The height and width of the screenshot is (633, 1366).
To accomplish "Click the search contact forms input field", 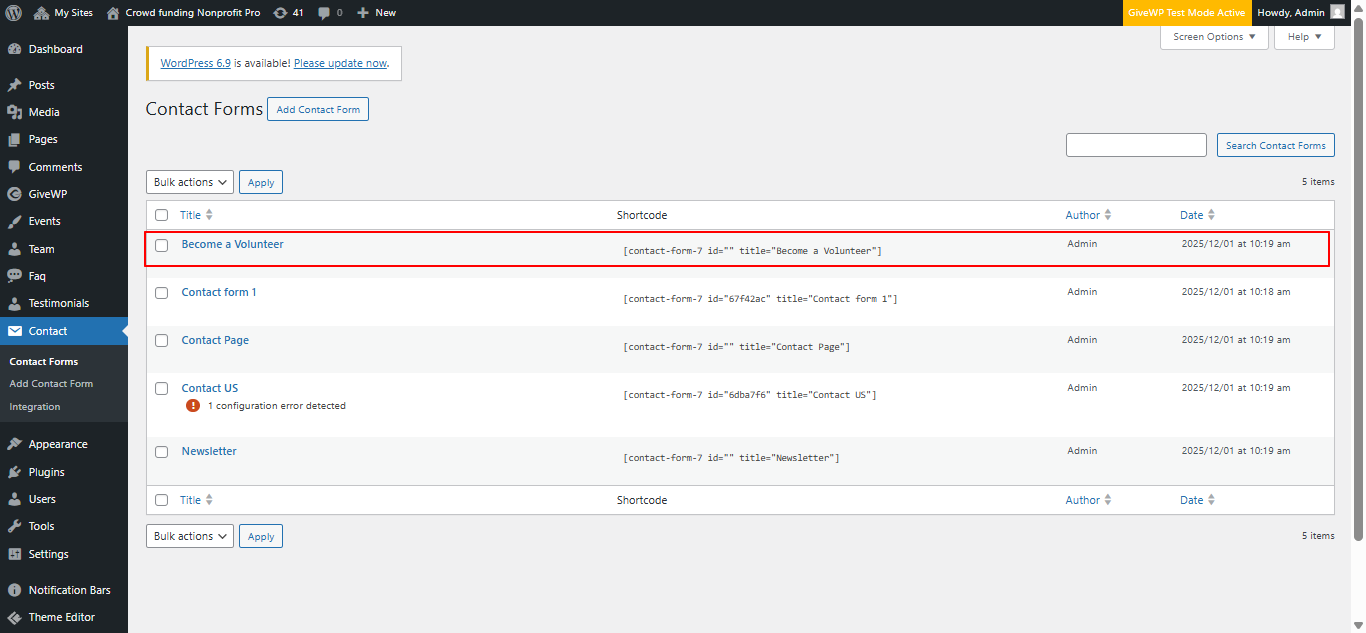I will click(1136, 145).
